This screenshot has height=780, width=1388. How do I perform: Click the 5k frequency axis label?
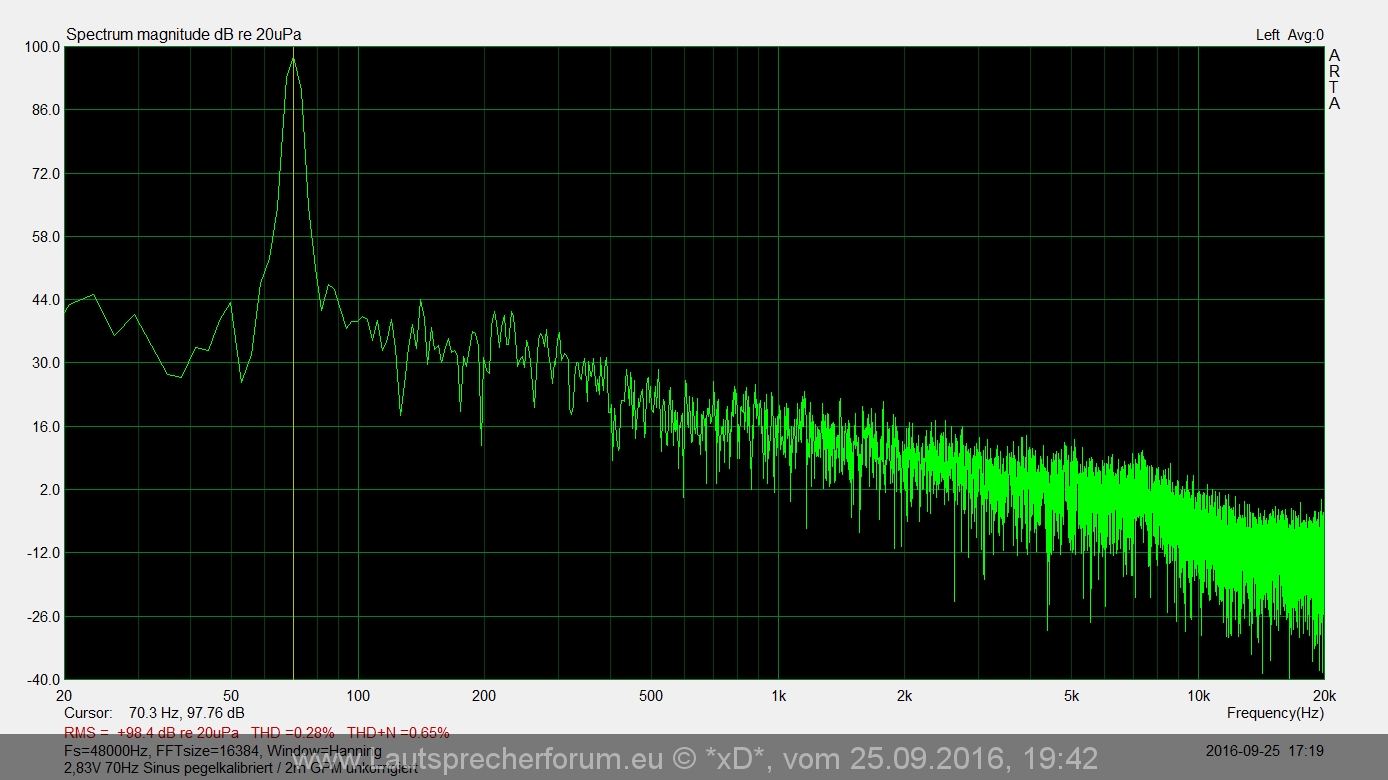(1071, 696)
